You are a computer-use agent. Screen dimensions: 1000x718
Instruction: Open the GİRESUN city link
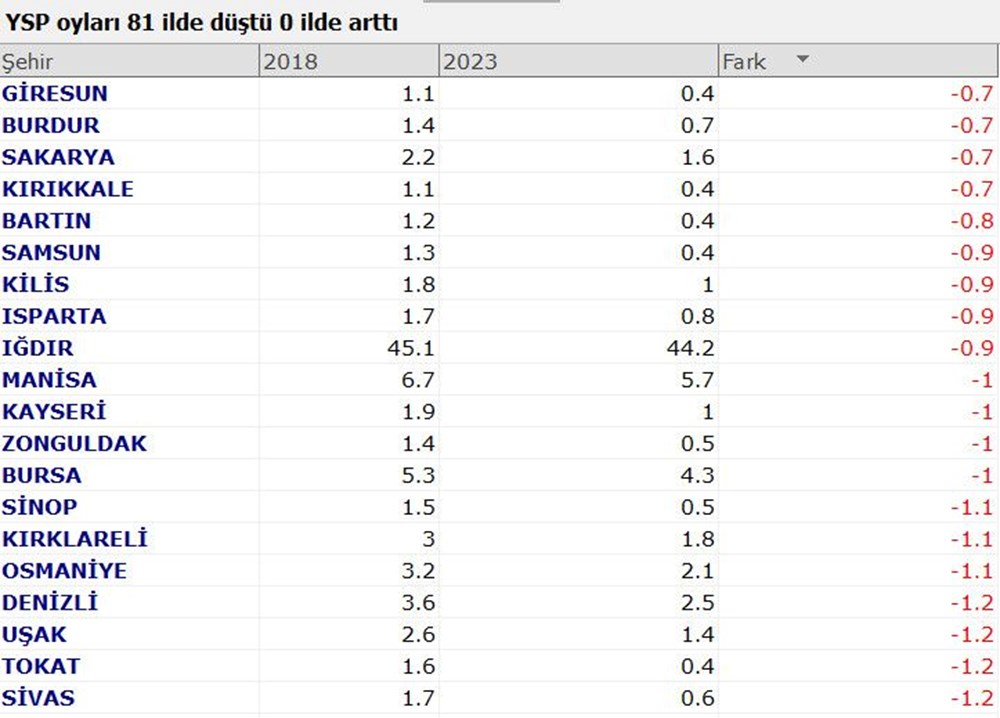pos(55,94)
